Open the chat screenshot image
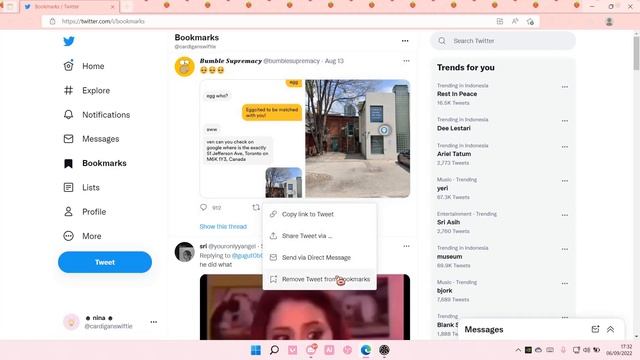The image size is (640, 360). tap(251, 138)
